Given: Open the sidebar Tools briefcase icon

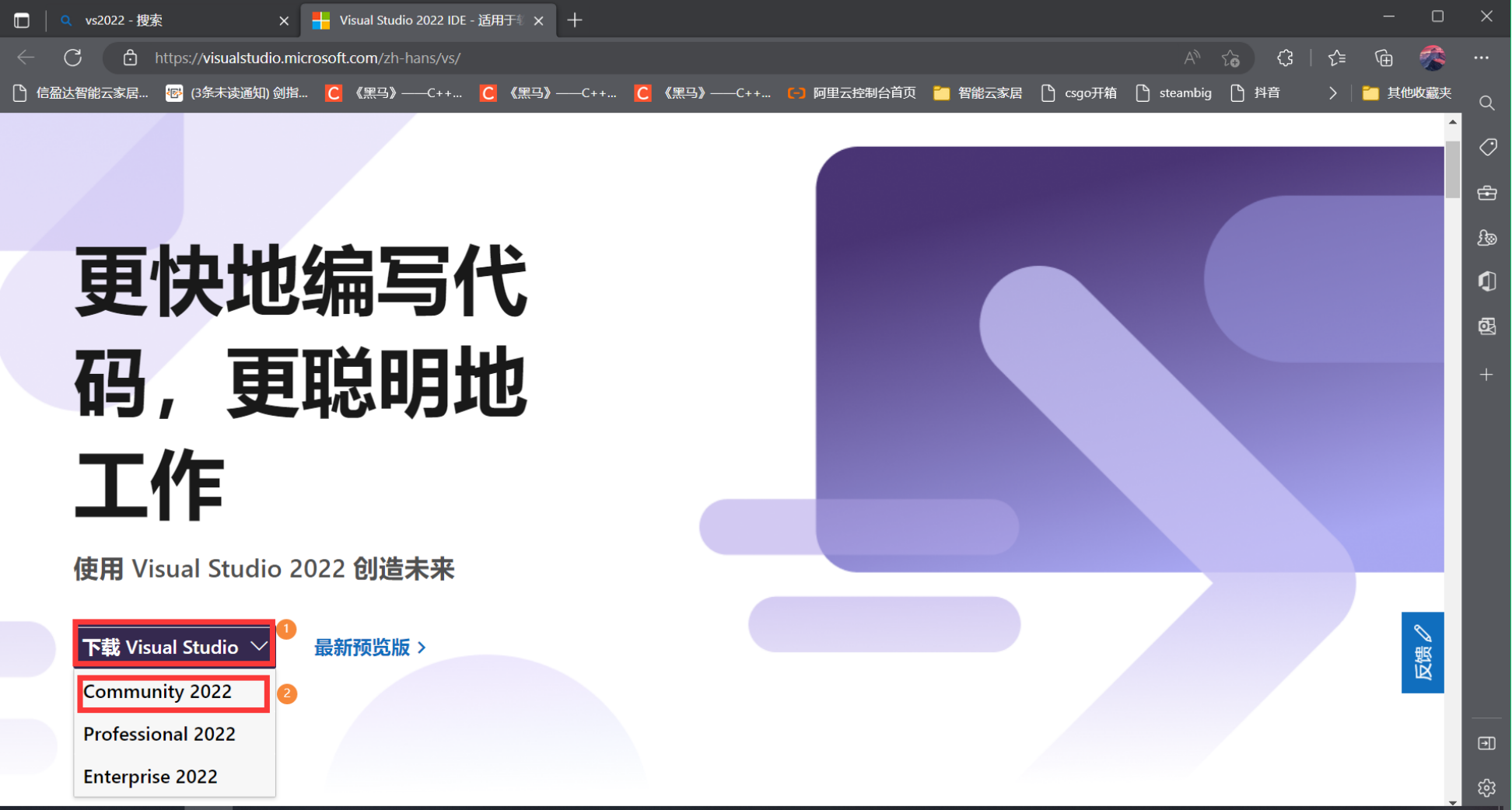Looking at the screenshot, I should click(1487, 193).
